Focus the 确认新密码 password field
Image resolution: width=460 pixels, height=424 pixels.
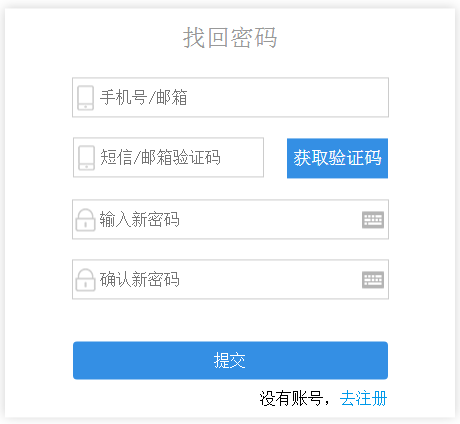pos(230,279)
